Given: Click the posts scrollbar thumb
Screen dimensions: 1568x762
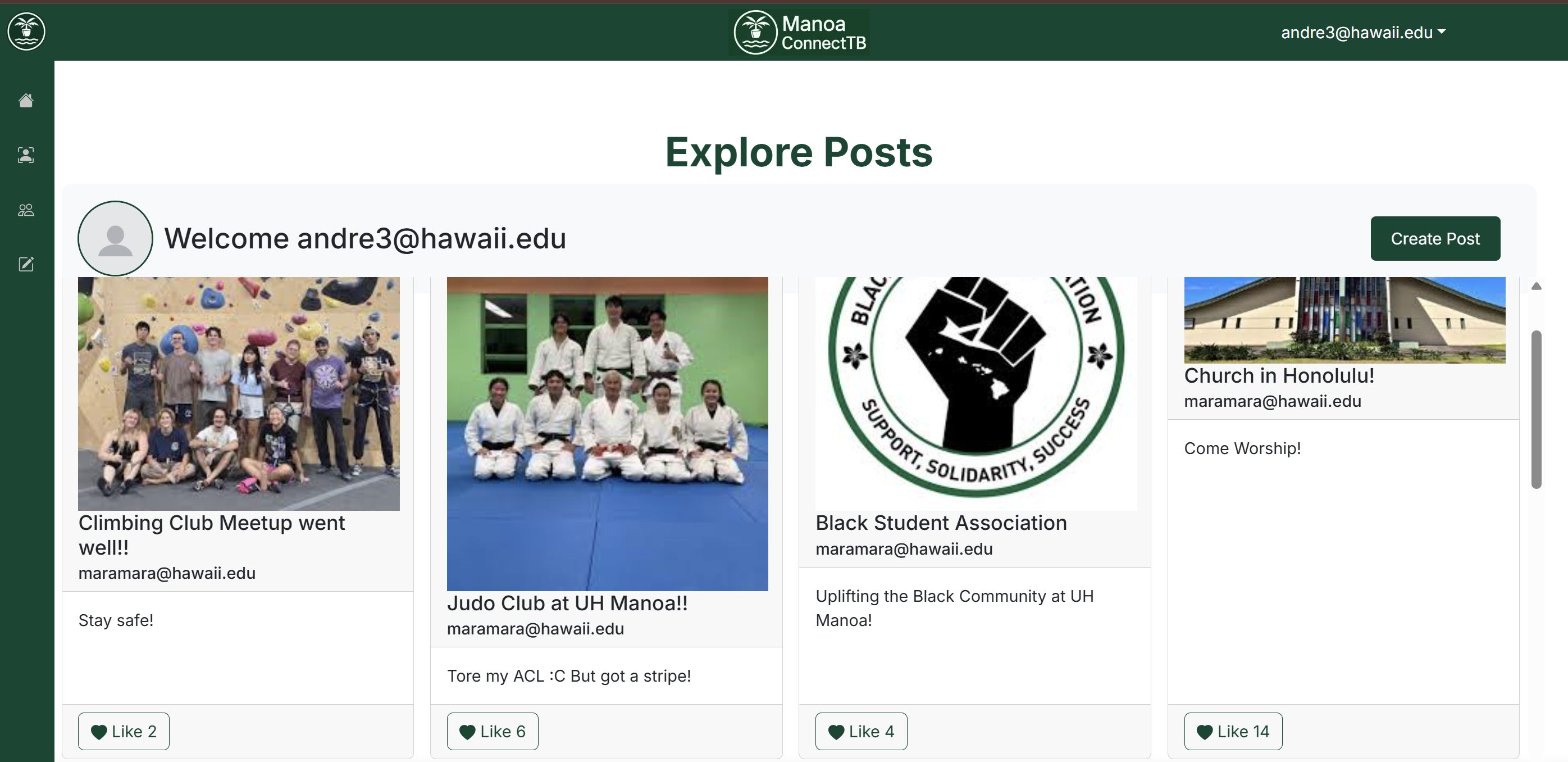Looking at the screenshot, I should pos(1537,409).
